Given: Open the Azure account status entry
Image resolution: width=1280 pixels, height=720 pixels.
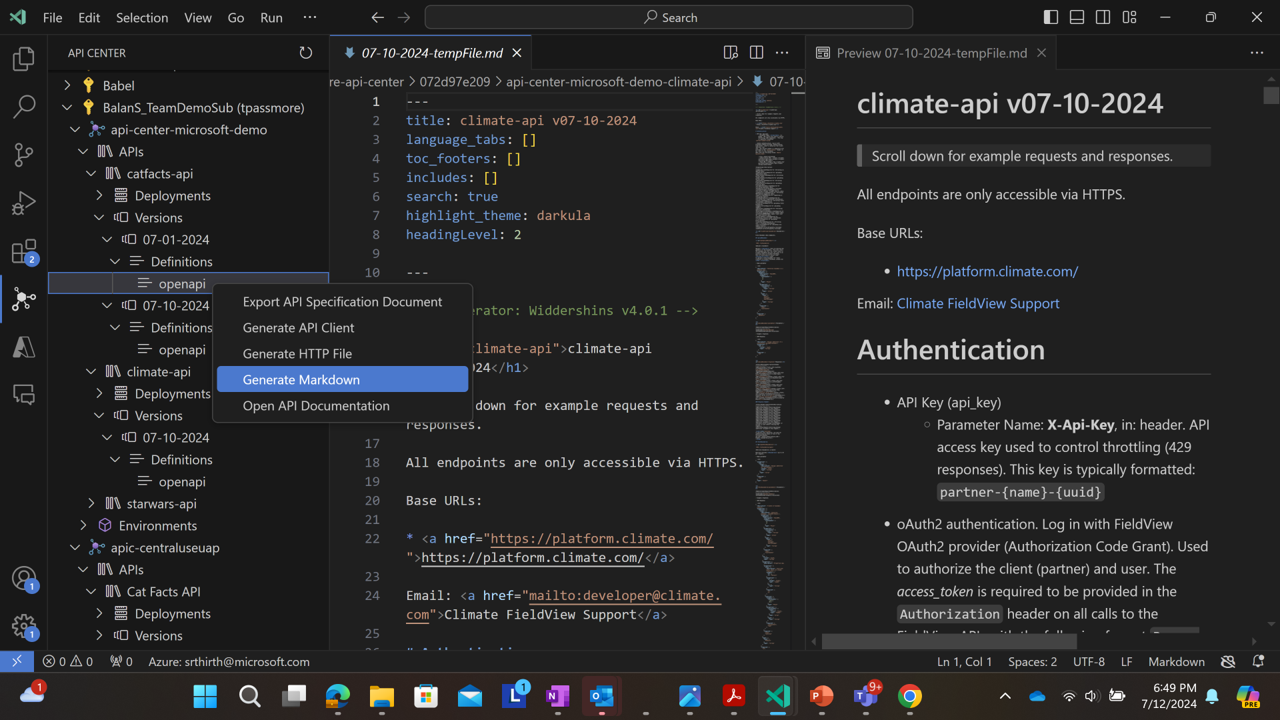Looking at the screenshot, I should pyautogui.click(x=229, y=661).
